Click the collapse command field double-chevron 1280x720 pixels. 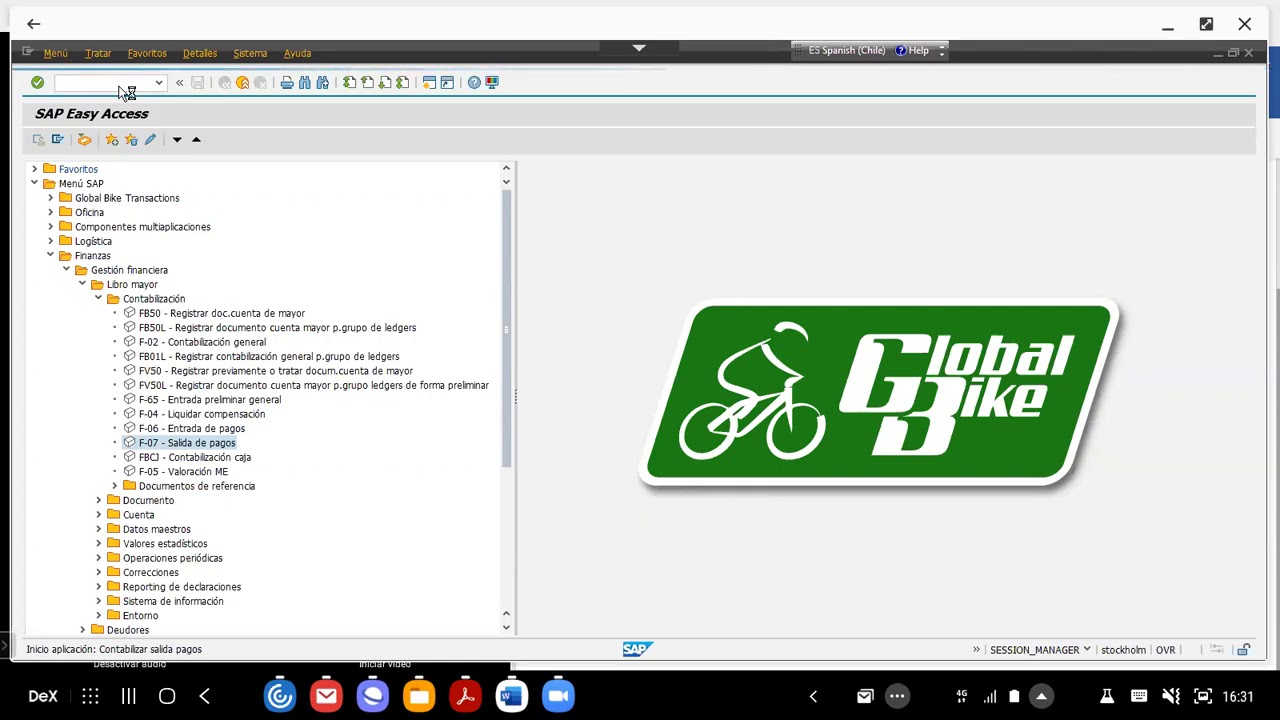click(180, 83)
